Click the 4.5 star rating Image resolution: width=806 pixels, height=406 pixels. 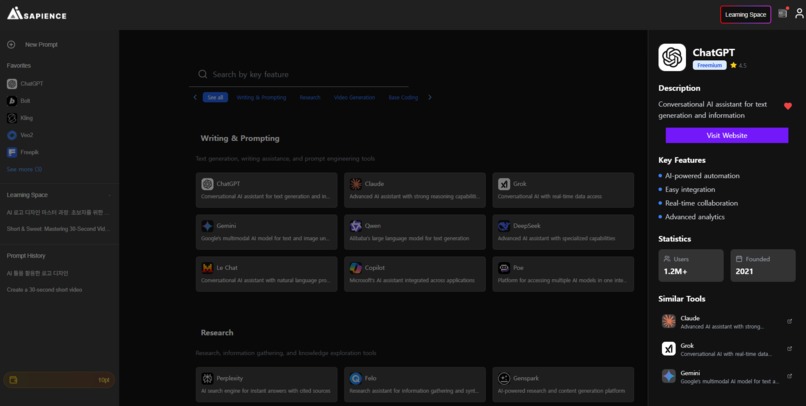(738, 65)
